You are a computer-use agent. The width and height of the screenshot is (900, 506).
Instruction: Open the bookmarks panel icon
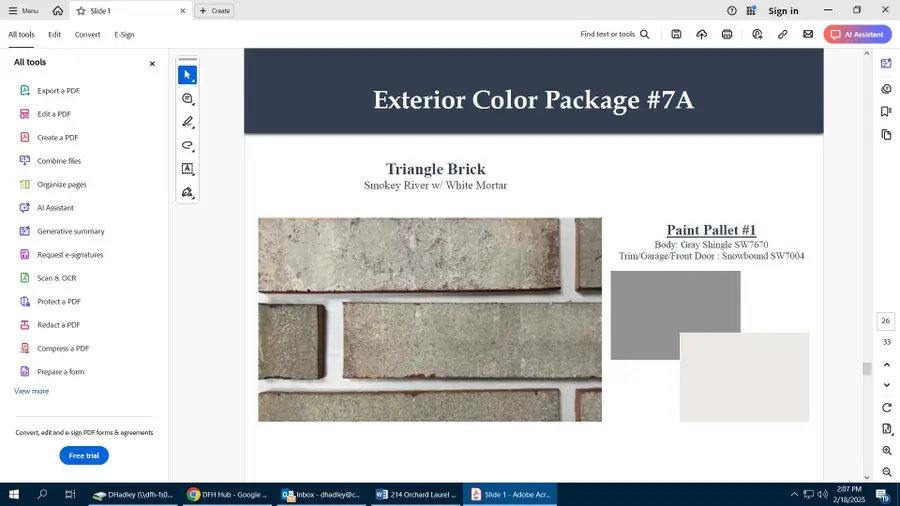[886, 111]
